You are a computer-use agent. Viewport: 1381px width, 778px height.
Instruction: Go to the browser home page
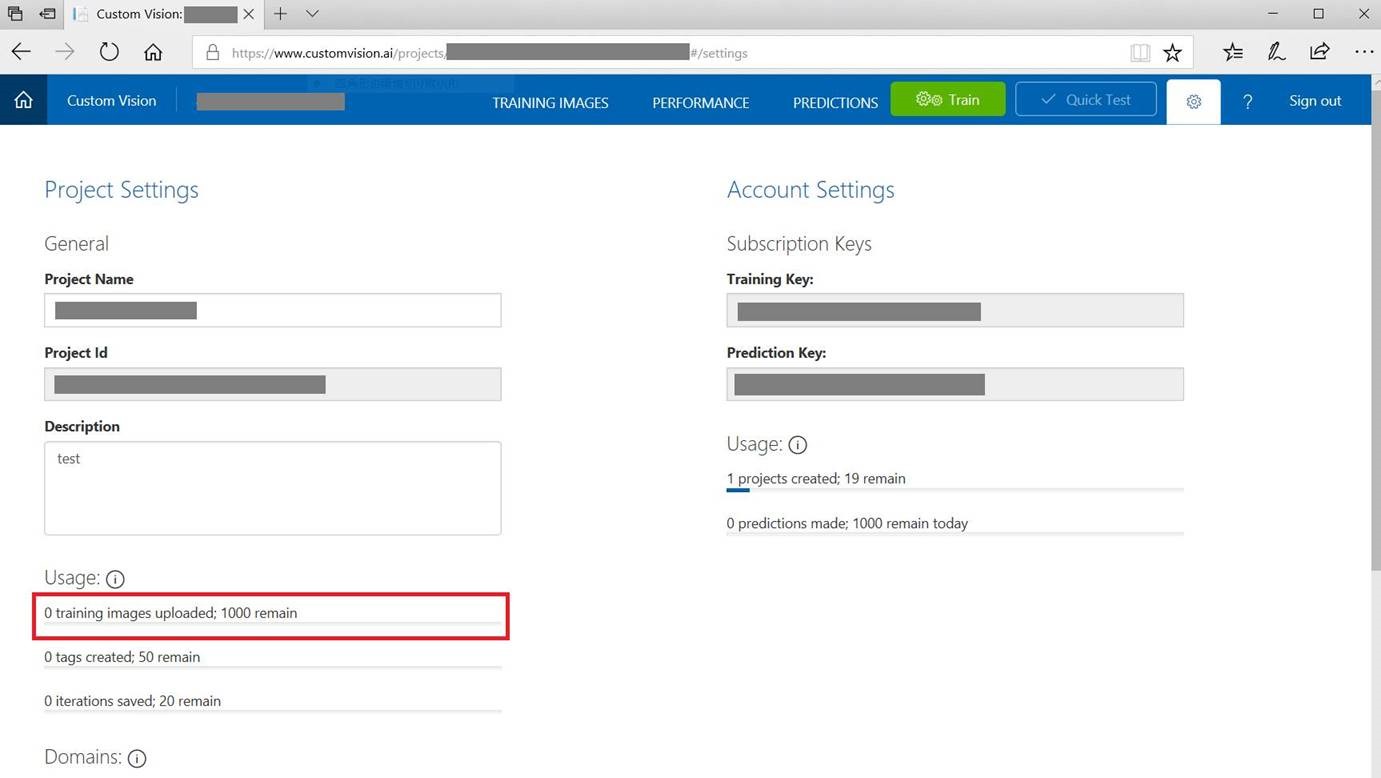(x=153, y=52)
